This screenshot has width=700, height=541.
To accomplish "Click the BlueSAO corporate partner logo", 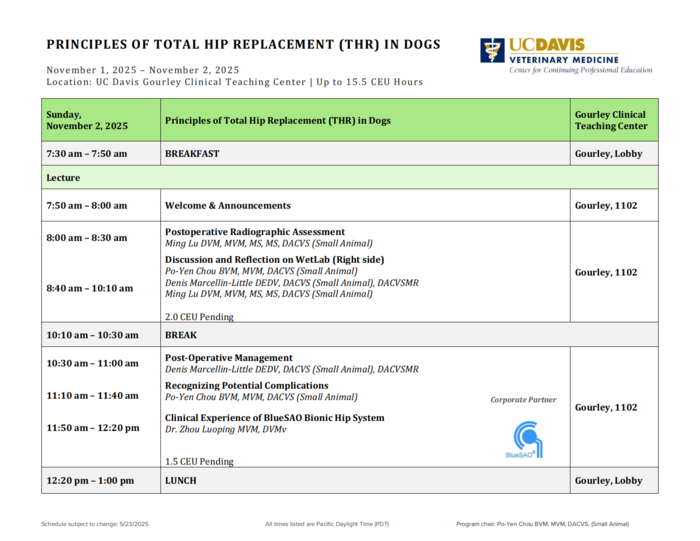I will pyautogui.click(x=524, y=440).
